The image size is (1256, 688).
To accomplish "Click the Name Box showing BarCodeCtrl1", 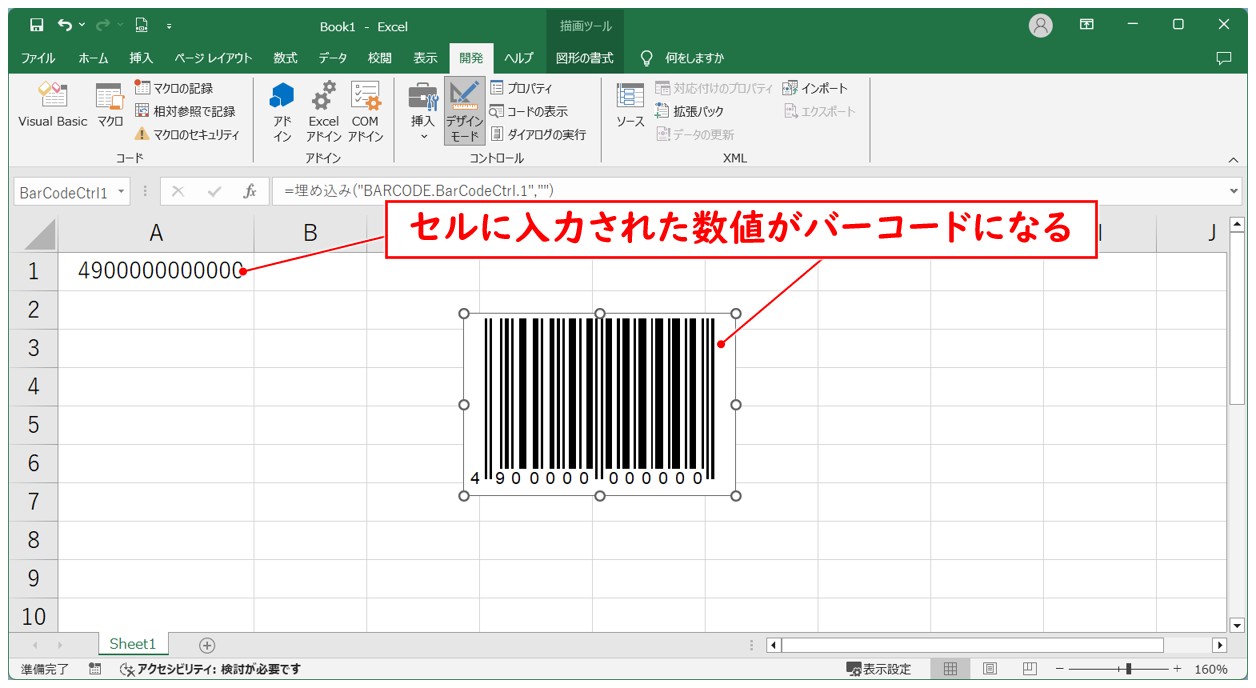I will coord(63,192).
